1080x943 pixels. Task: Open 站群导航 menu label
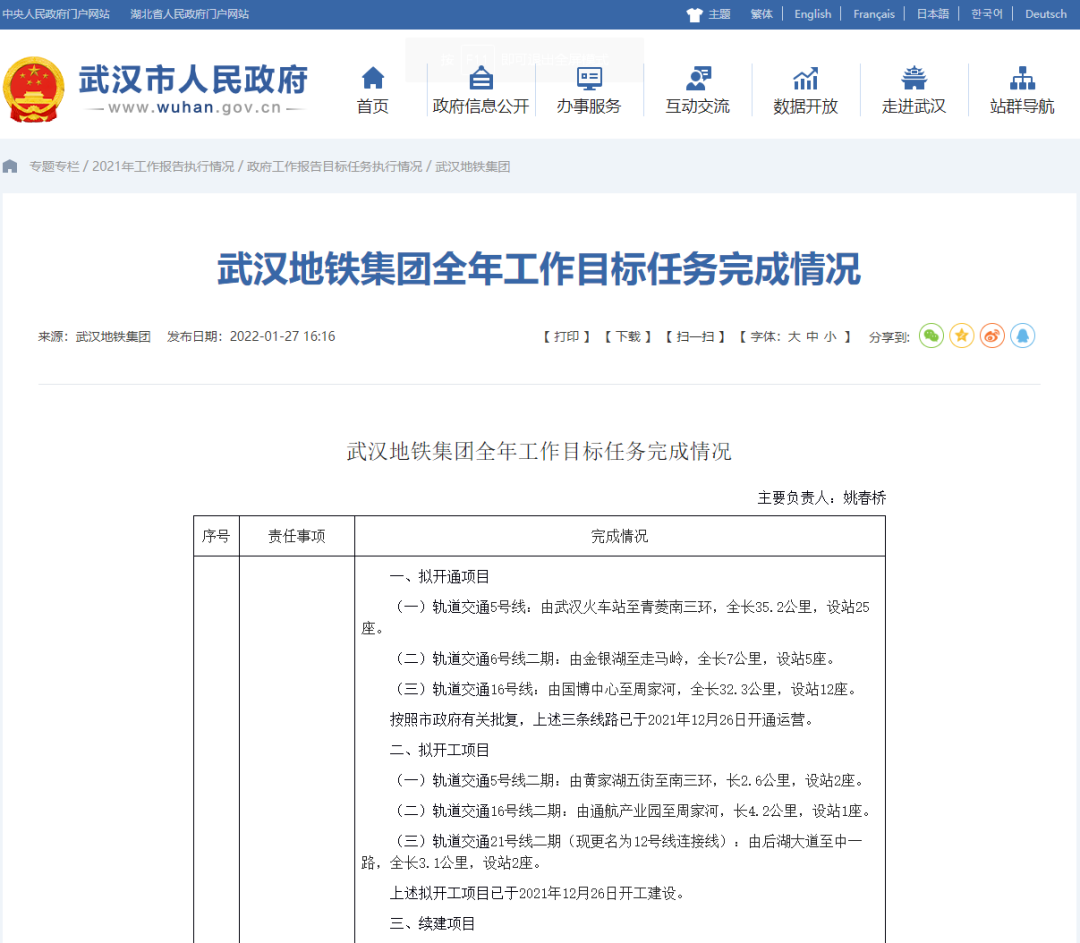[x=1022, y=106]
